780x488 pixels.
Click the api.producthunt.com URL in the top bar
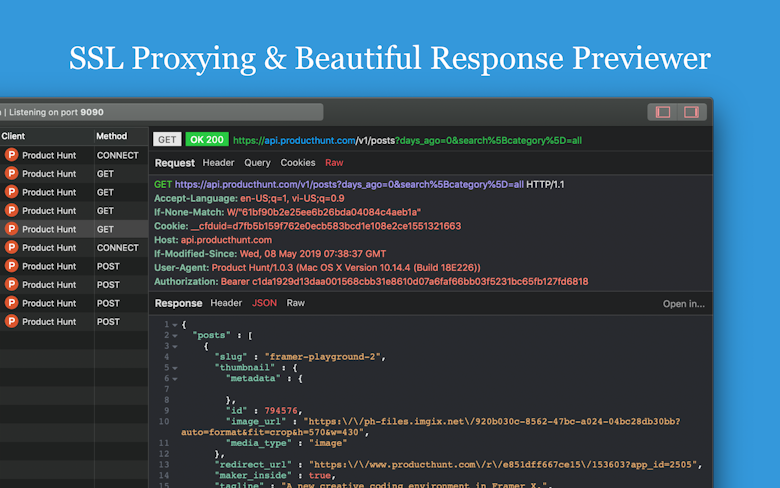[x=407, y=140]
